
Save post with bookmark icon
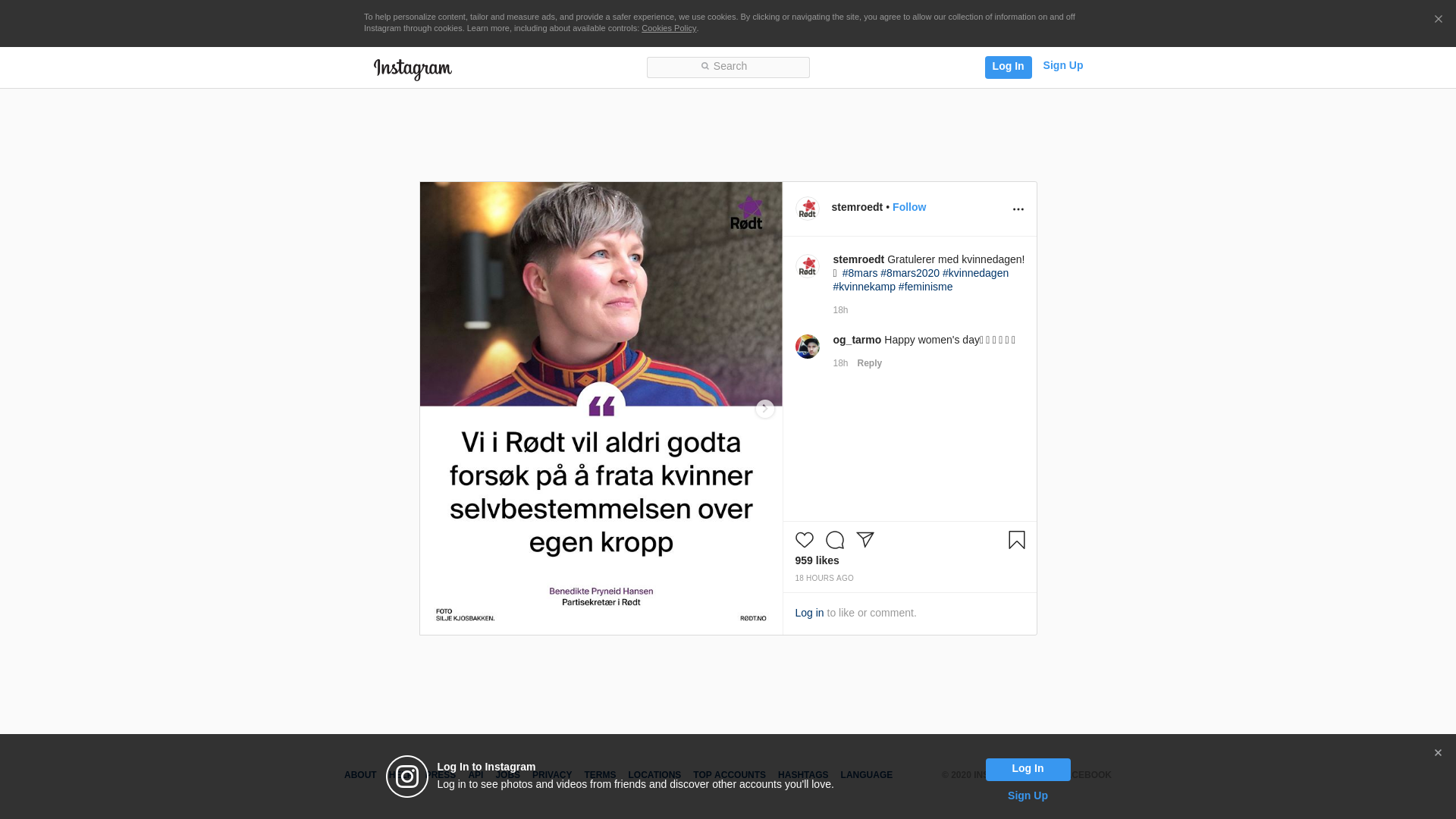(x=1016, y=540)
